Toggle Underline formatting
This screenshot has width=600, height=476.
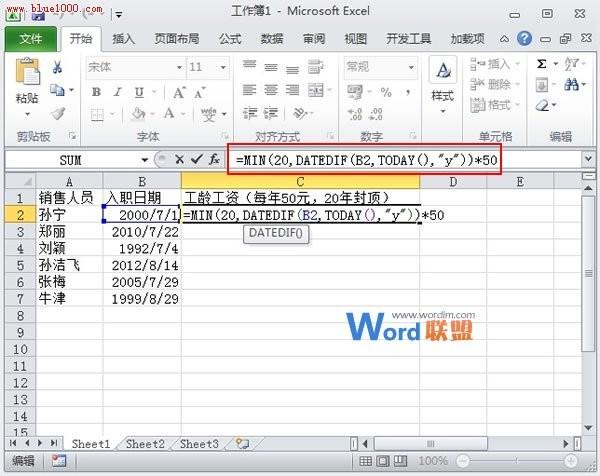pos(139,92)
